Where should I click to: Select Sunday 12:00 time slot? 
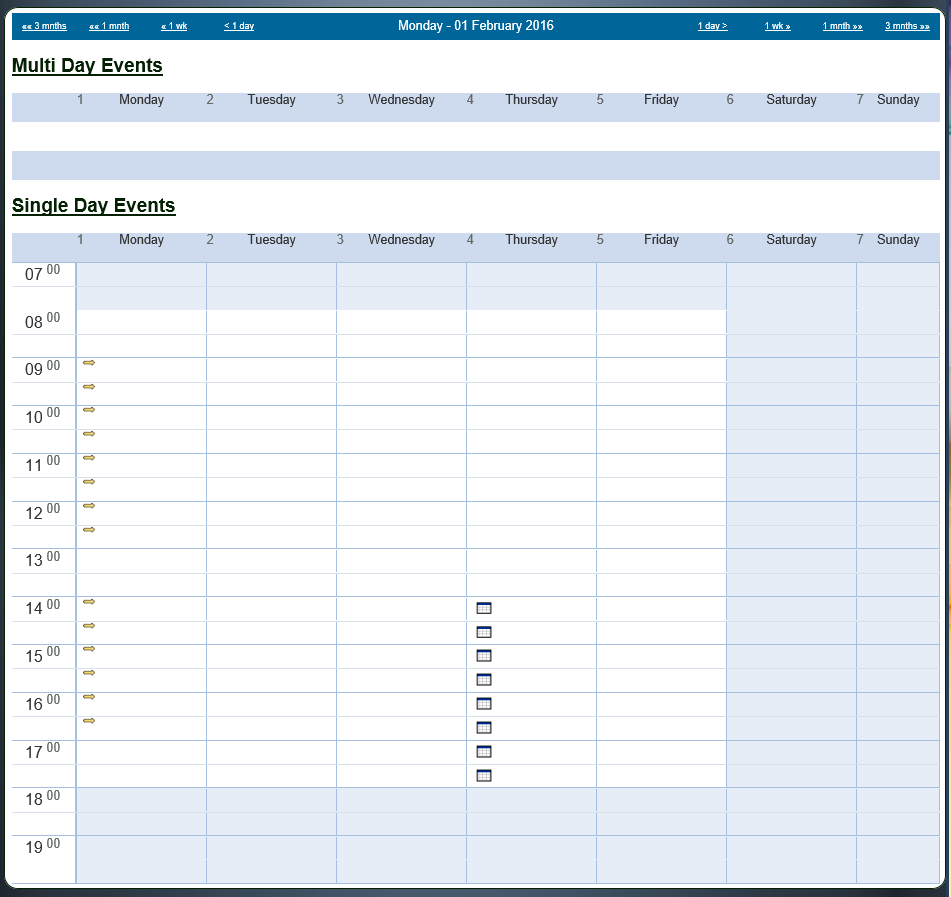tap(898, 513)
